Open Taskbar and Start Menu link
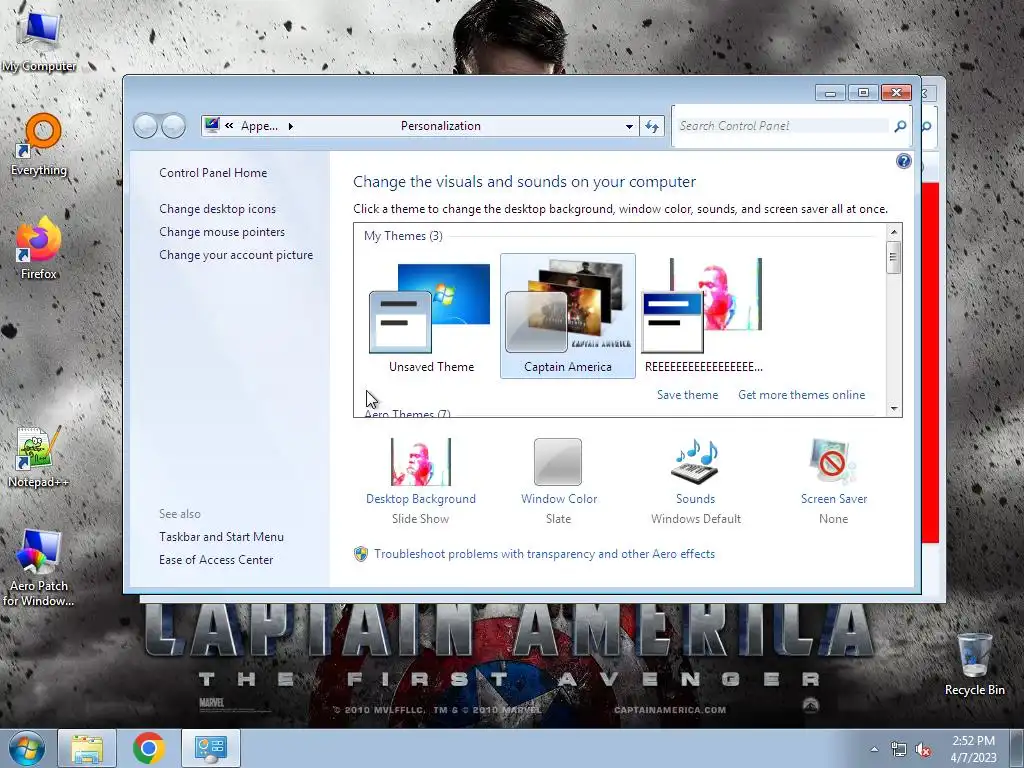The image size is (1024, 768). (x=221, y=537)
